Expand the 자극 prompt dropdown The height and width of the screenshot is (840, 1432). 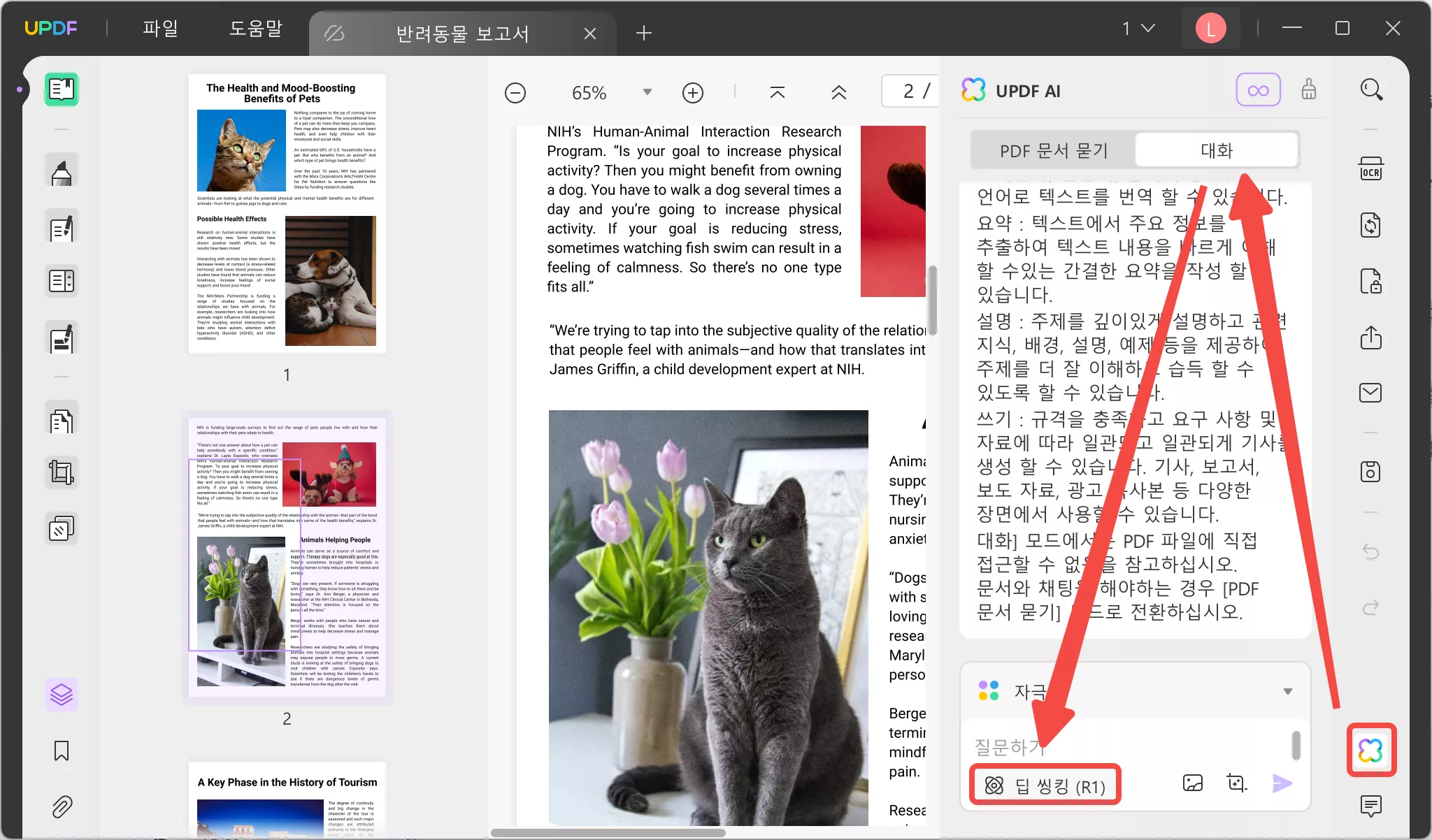tap(1287, 691)
